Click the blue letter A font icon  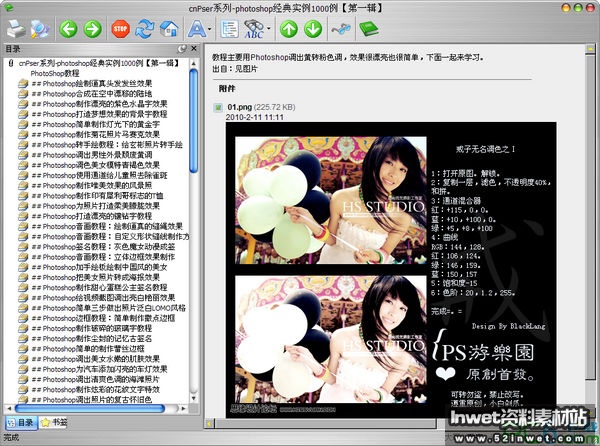click(197, 29)
